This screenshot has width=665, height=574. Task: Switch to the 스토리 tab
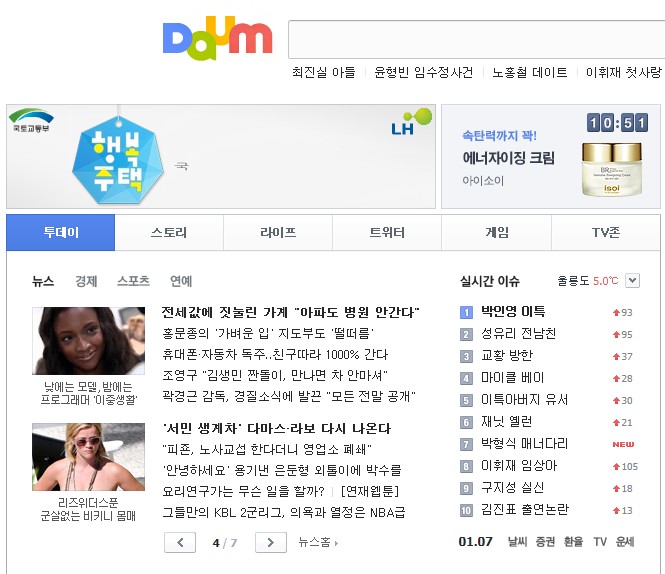(169, 232)
